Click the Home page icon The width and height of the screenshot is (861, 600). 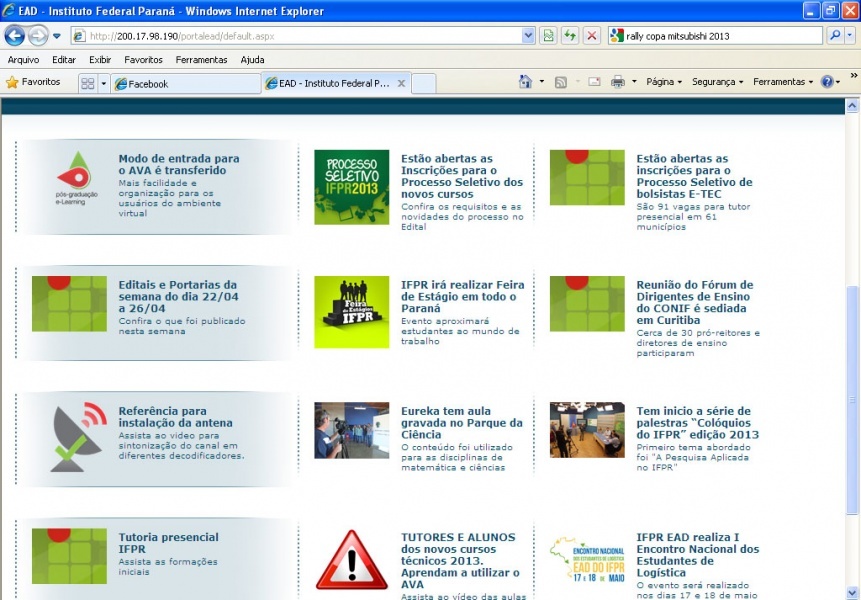tap(525, 82)
